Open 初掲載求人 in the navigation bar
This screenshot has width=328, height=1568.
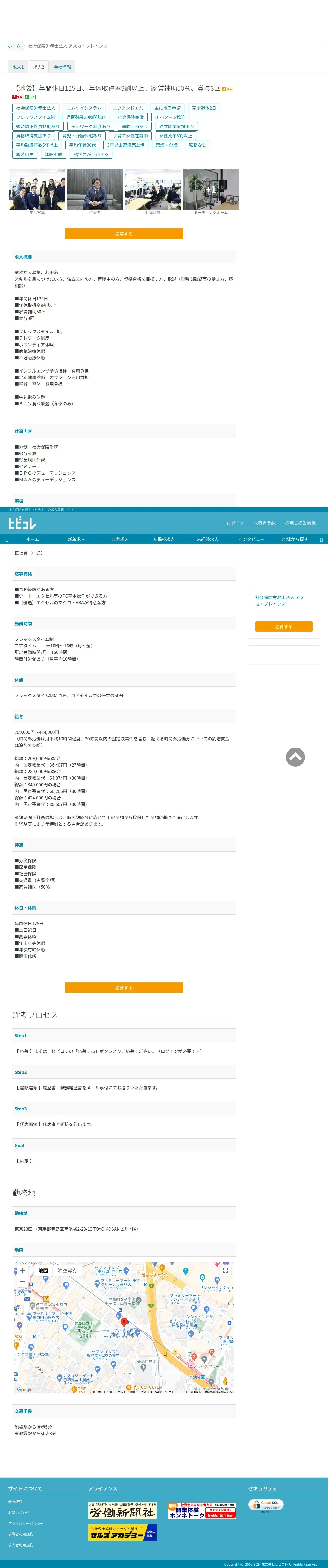coord(164,539)
